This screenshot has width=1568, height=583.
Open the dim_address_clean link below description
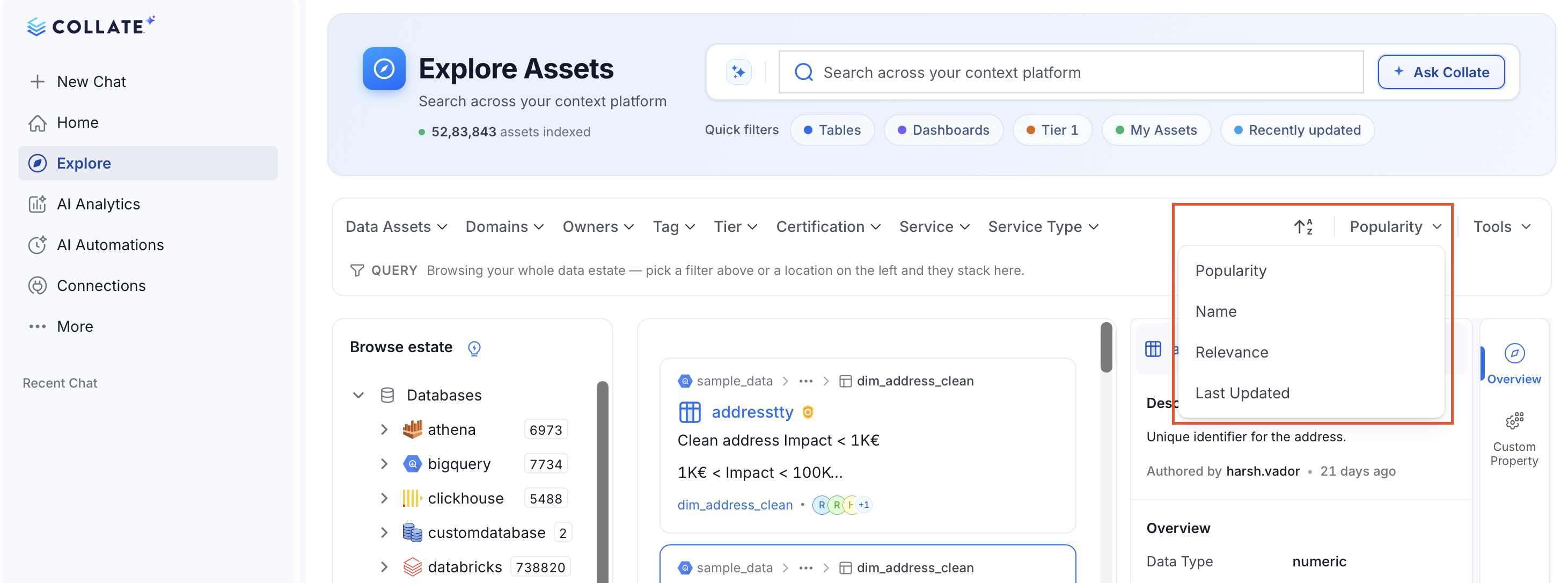coord(735,505)
